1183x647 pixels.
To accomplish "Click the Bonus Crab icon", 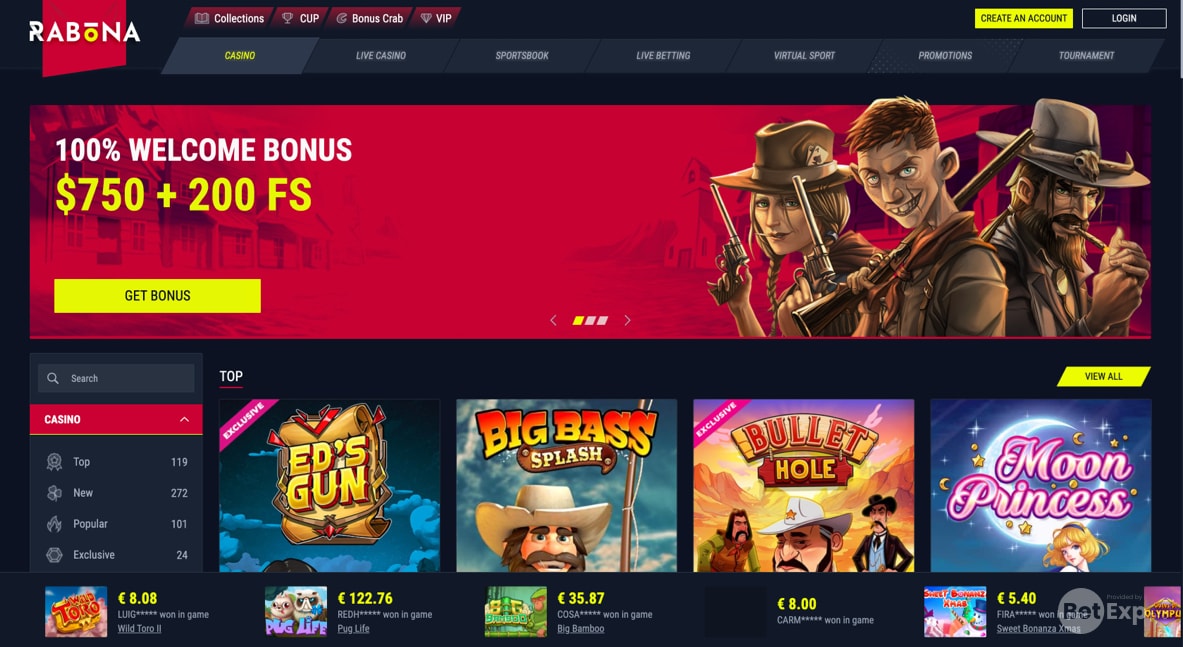I will pyautogui.click(x=342, y=18).
